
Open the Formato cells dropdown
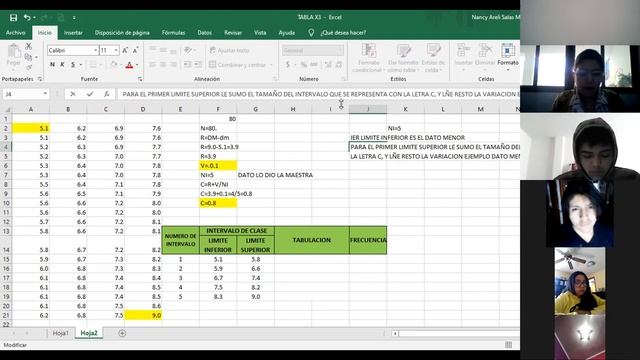pyautogui.click(x=508, y=56)
